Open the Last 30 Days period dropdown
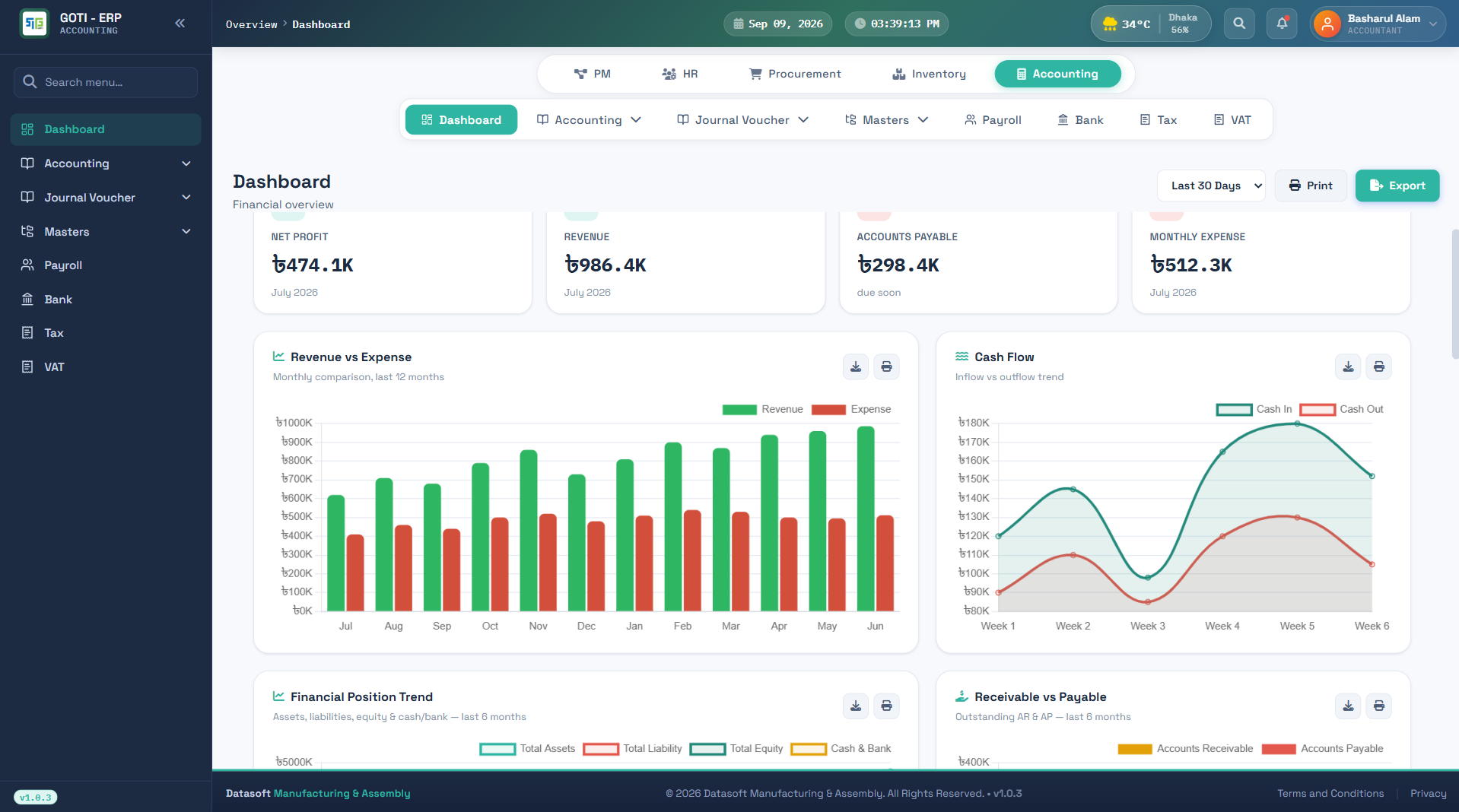Viewport: 1459px width, 812px height. 1211,186
